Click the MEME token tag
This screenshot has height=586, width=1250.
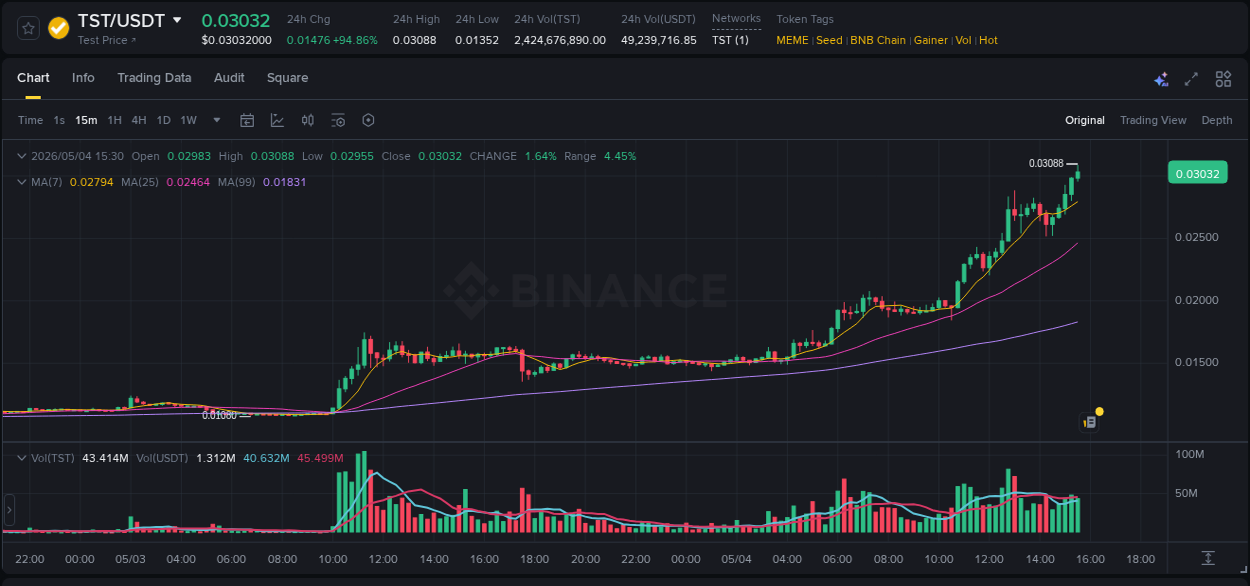click(x=793, y=40)
